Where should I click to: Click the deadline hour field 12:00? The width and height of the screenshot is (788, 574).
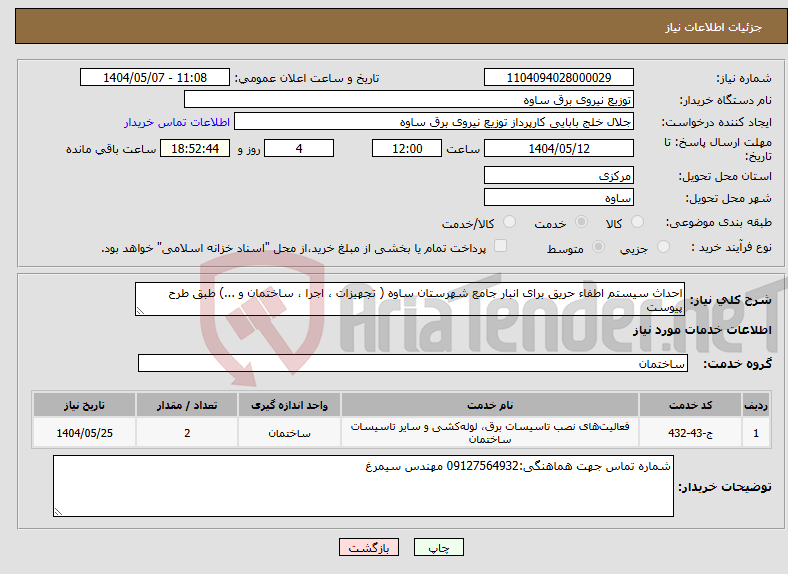tap(407, 148)
